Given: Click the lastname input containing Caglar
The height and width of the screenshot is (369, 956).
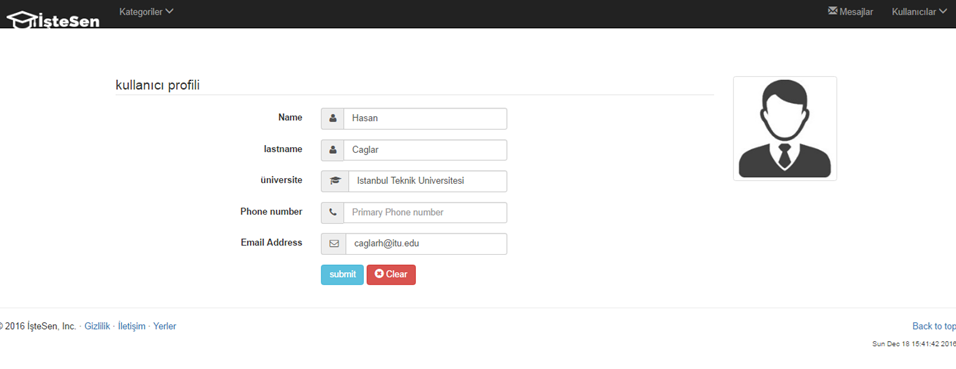Looking at the screenshot, I should [425, 149].
